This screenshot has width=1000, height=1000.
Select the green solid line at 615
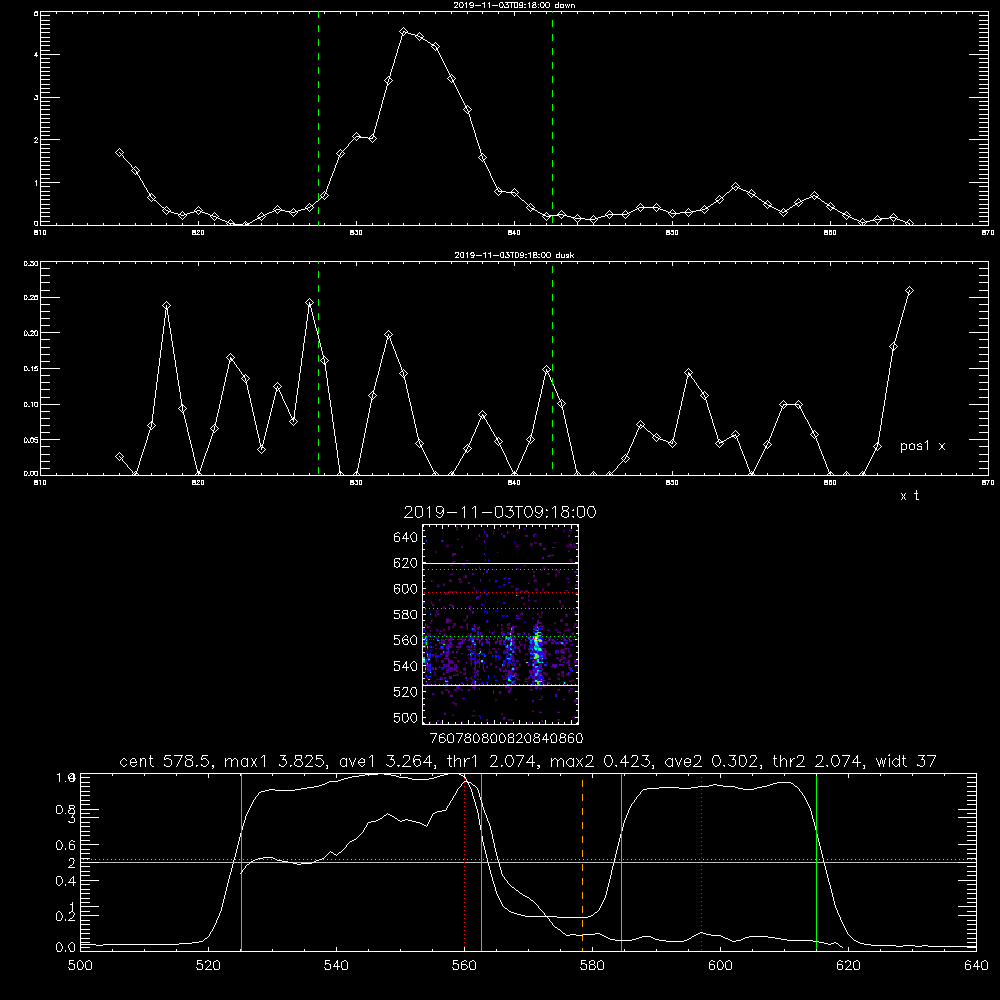(x=816, y=862)
